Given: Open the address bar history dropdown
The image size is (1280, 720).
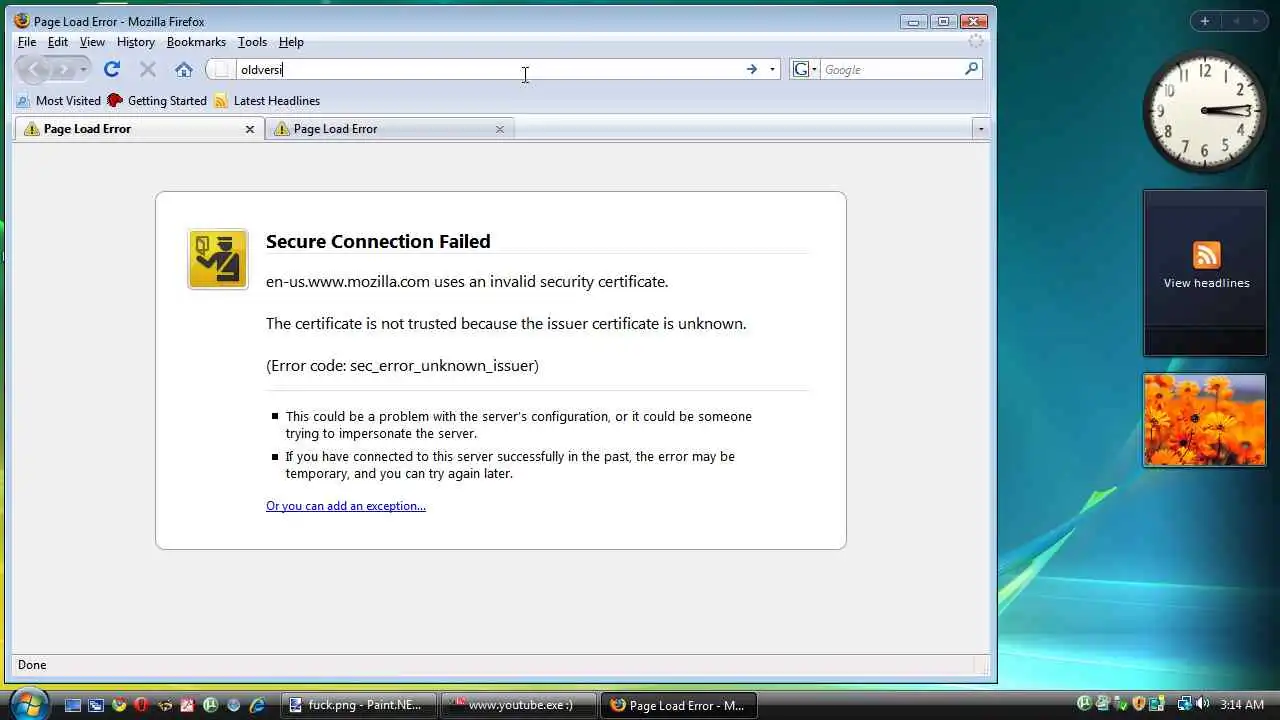Looking at the screenshot, I should tap(772, 70).
